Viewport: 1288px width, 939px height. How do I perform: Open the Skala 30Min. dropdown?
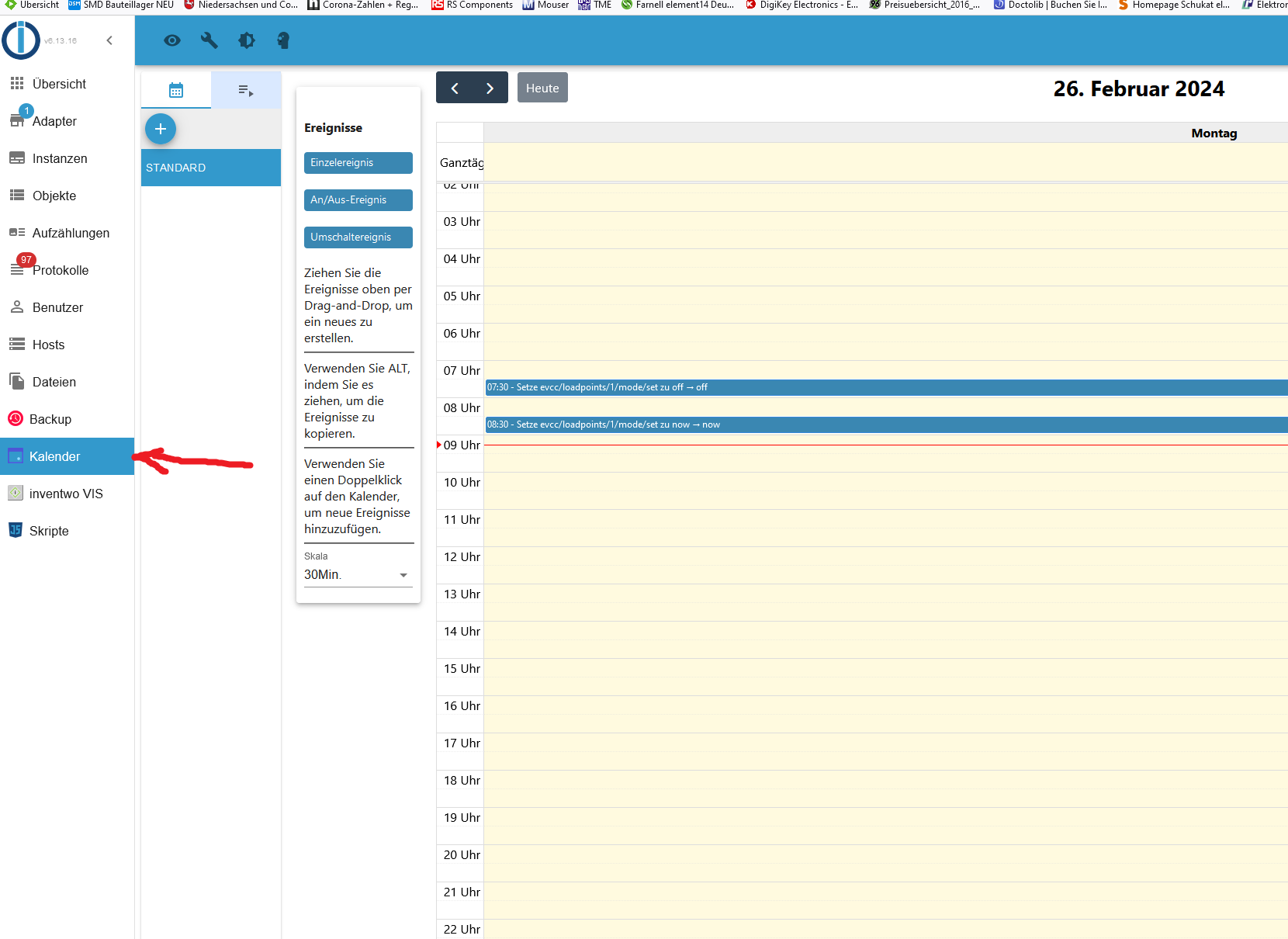tap(358, 574)
